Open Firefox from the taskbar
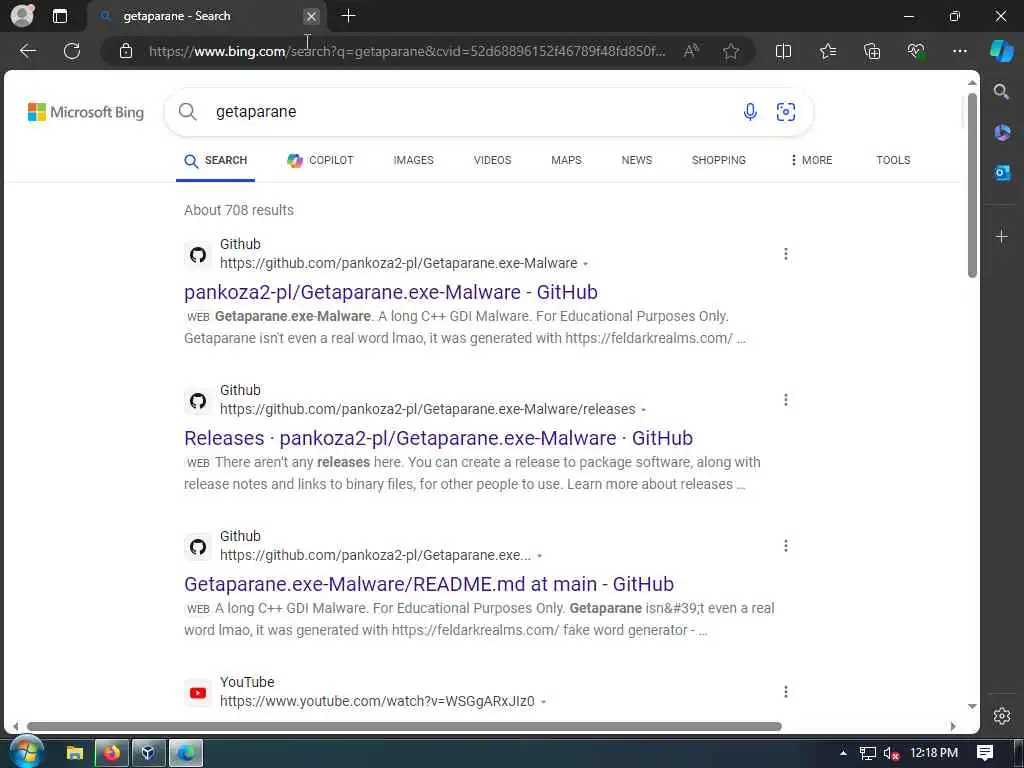The image size is (1024, 768). (x=112, y=753)
